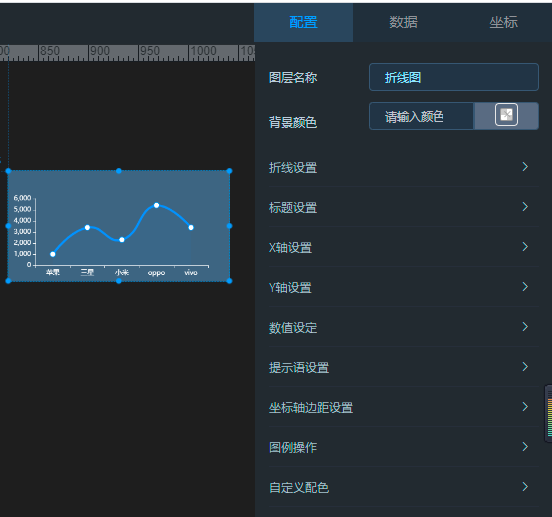This screenshot has height=517, width=552.
Task: Click the 三星 data point on chart
Action: pyautogui.click(x=87, y=227)
